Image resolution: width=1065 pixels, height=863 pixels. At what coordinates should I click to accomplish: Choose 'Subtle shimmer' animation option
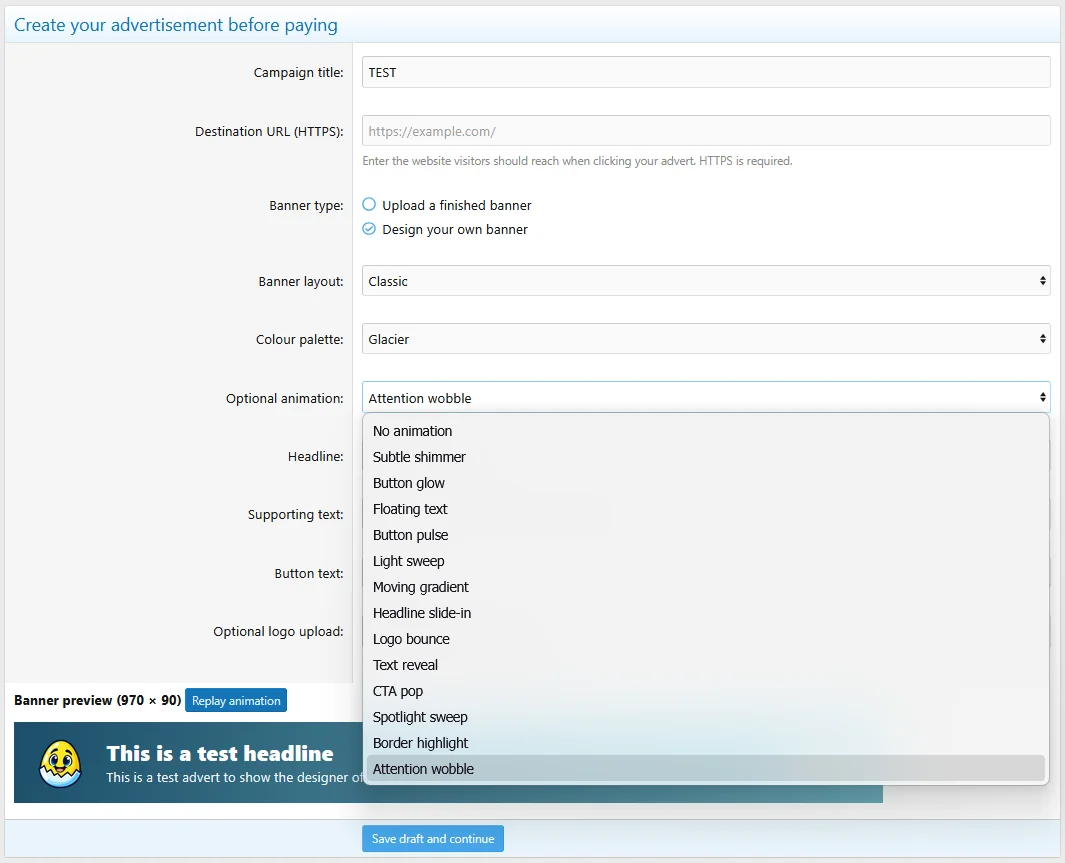pyautogui.click(x=706, y=457)
